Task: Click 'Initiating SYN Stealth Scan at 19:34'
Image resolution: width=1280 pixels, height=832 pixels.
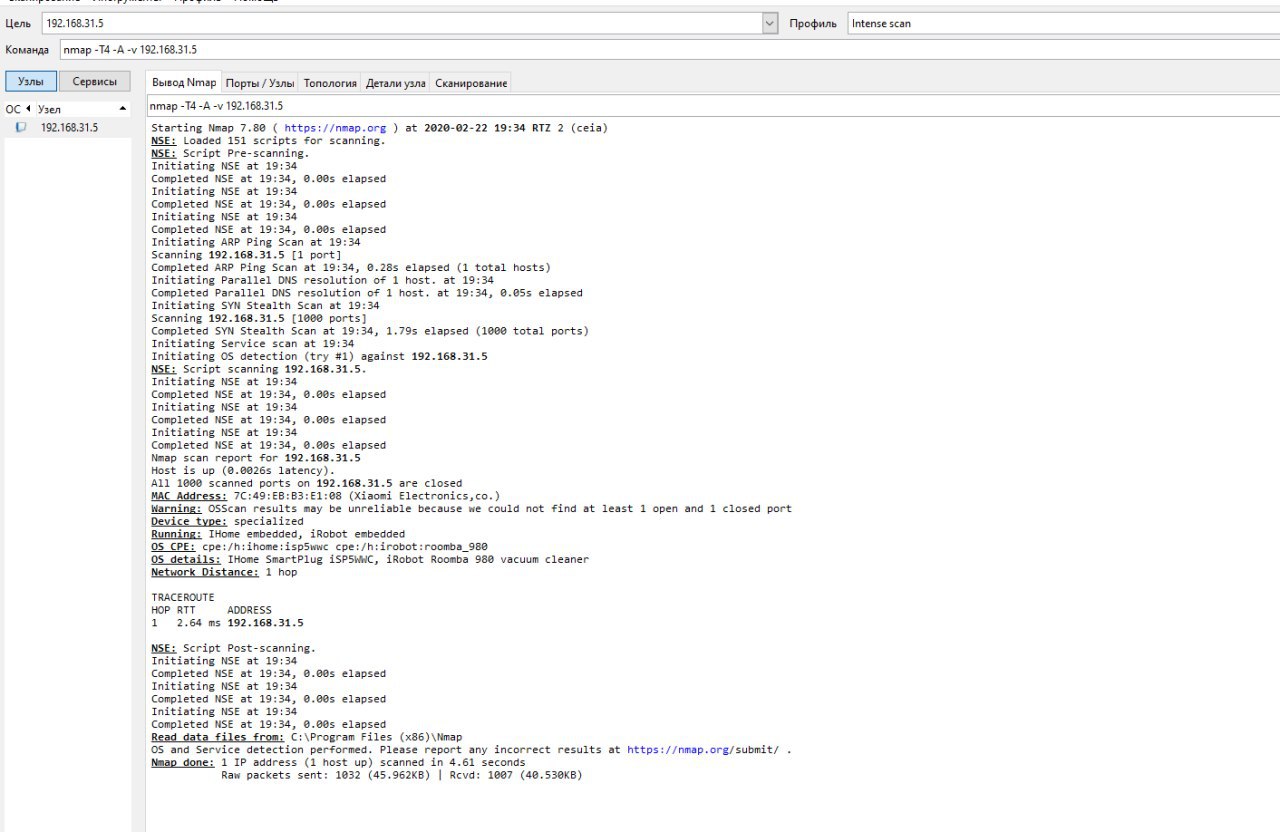Action: 265,306
